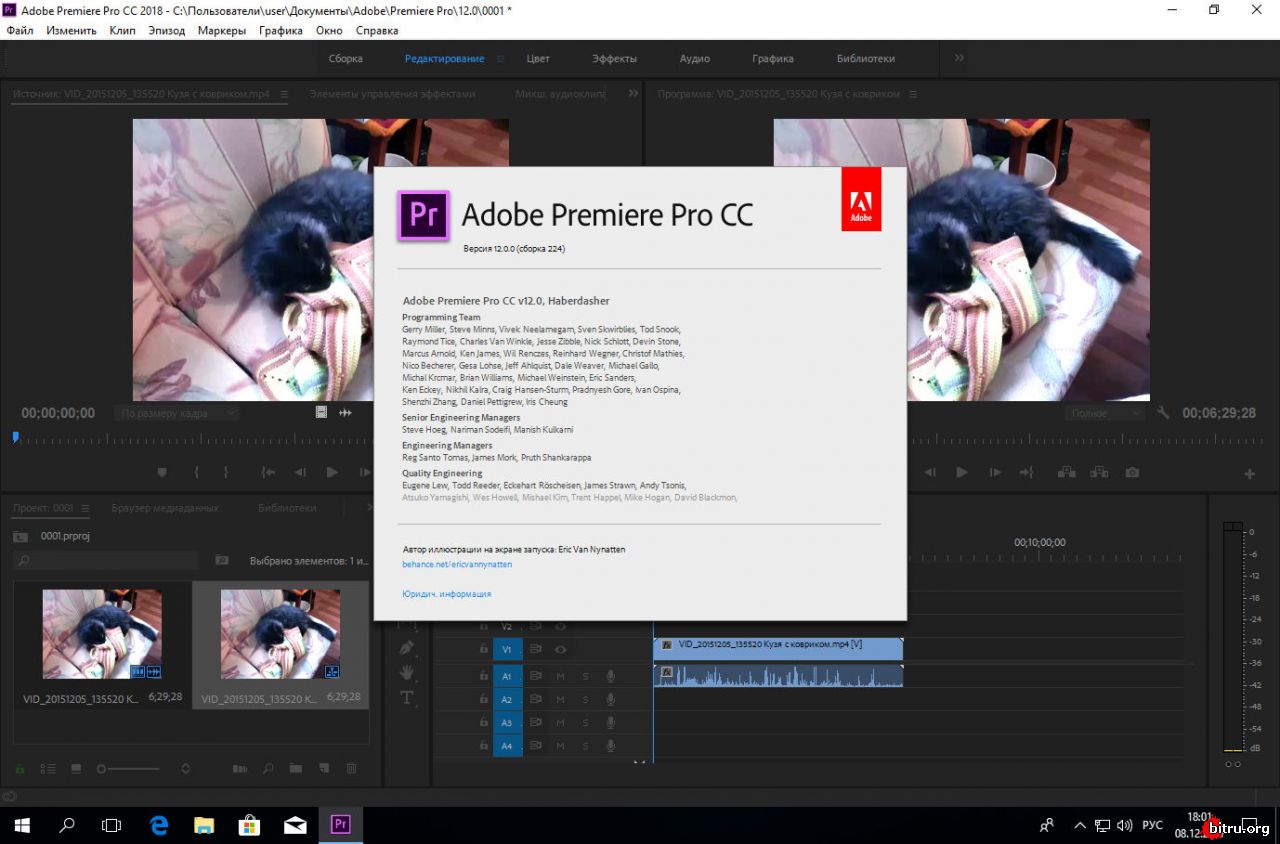Delete selected item with trash icon
Screen dimensions: 1280x844
pyautogui.click(x=351, y=769)
